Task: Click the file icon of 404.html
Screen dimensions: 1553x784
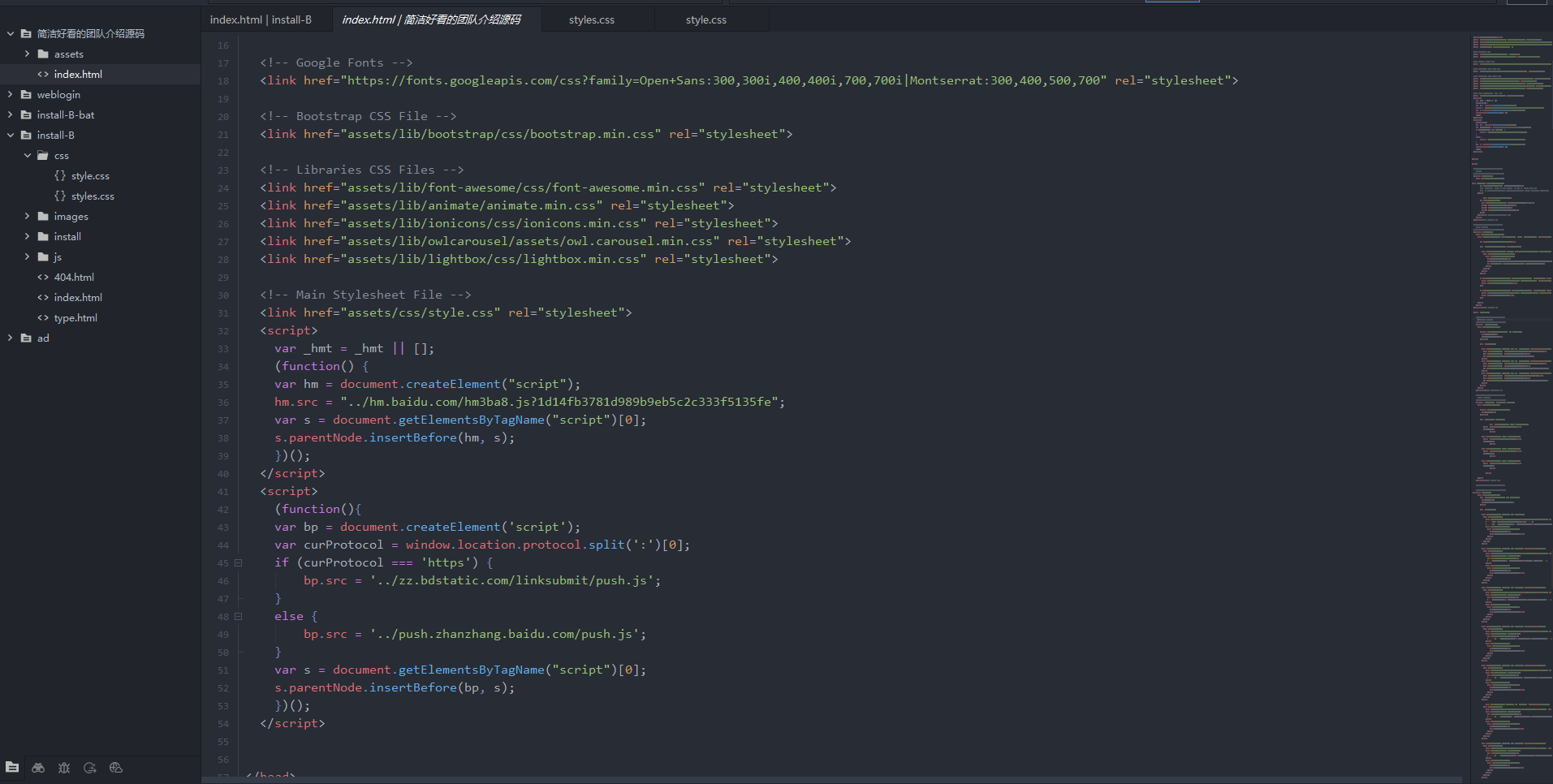Action: (x=43, y=278)
